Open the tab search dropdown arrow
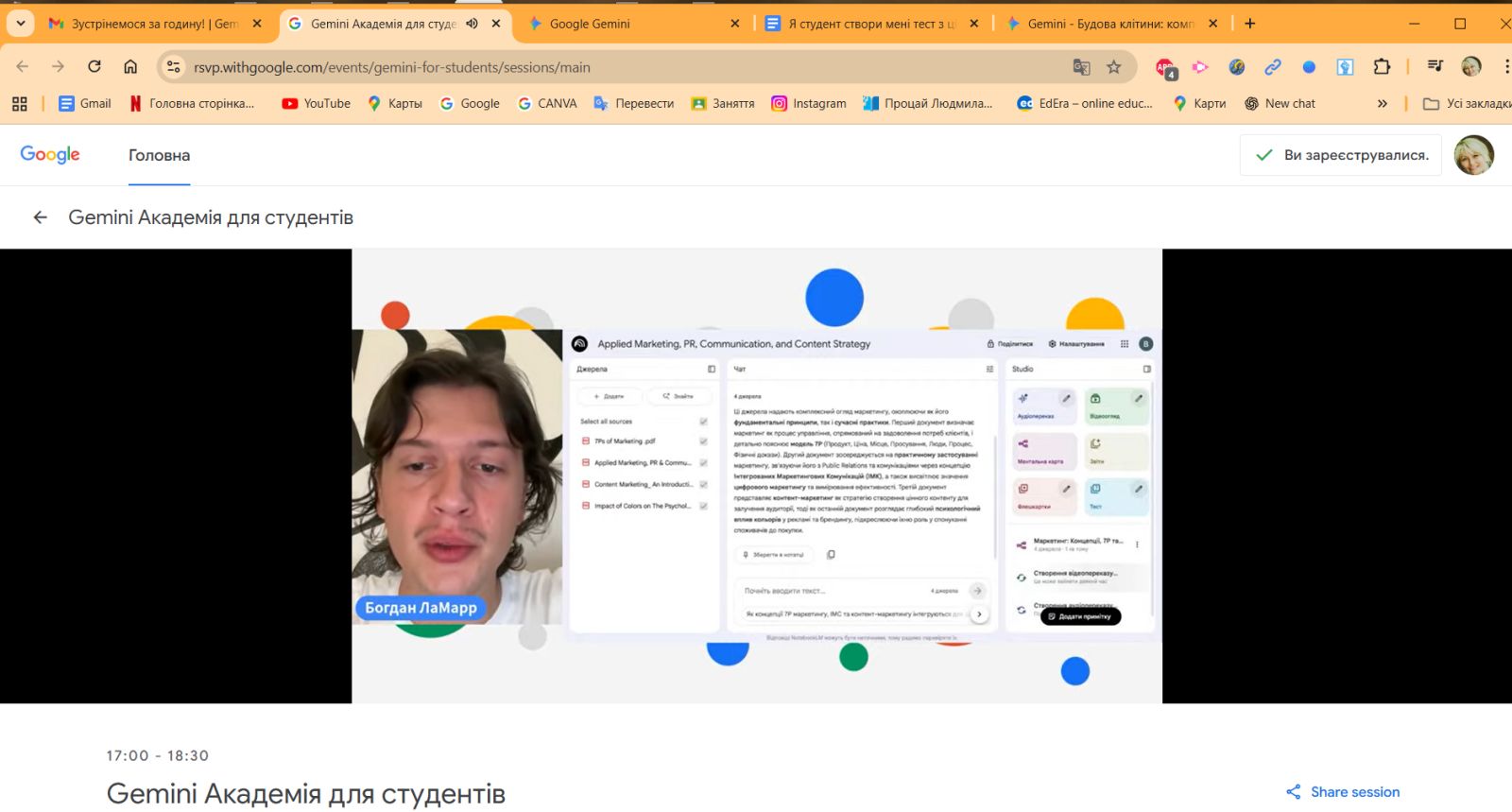Image resolution: width=1512 pixels, height=812 pixels. click(x=20, y=24)
